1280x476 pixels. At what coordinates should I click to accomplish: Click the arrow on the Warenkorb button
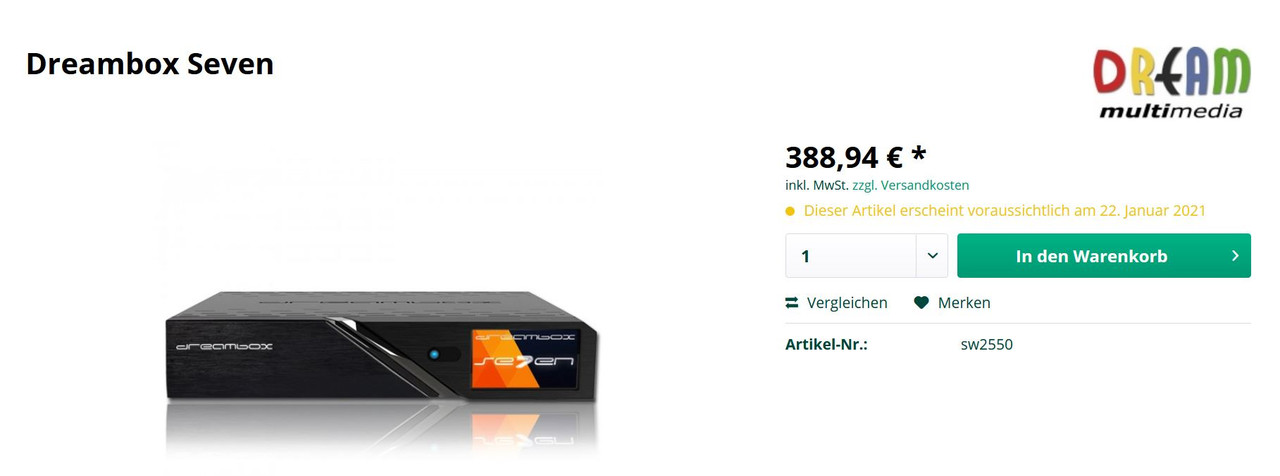1236,256
